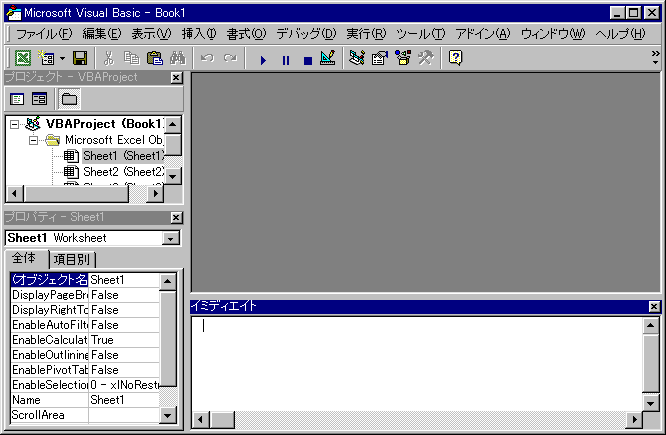
Task: Click project tree scroll down arrow
Action: [172, 176]
